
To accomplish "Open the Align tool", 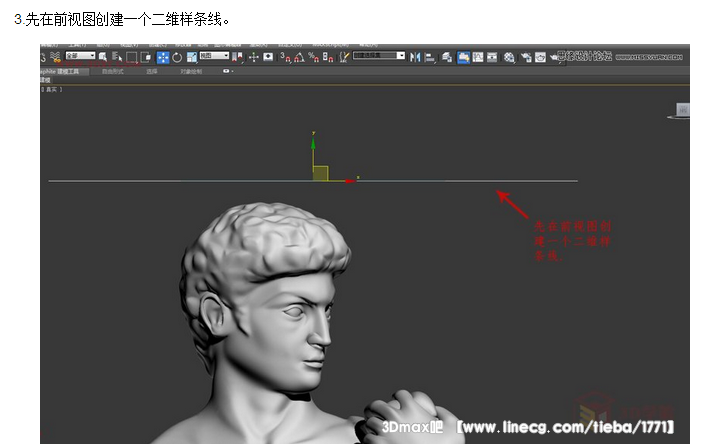I will pyautogui.click(x=428, y=57).
